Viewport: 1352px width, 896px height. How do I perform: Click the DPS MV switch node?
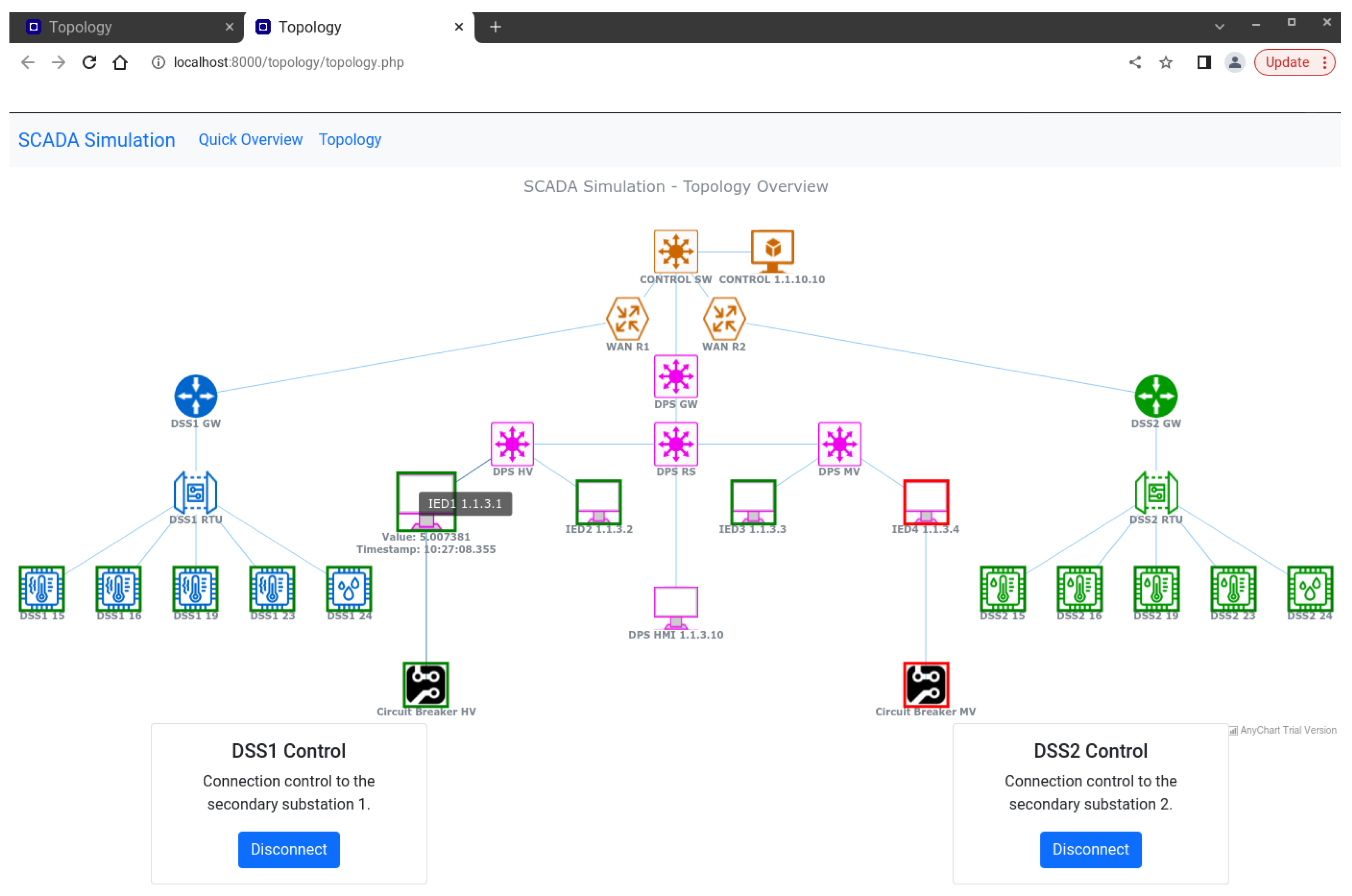[839, 443]
